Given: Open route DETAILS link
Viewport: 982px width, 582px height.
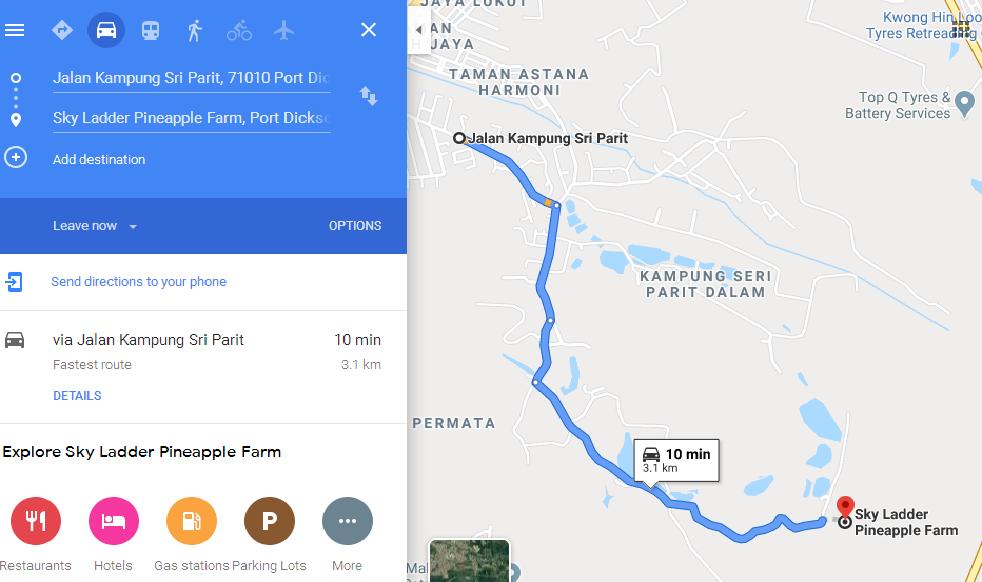Looking at the screenshot, I should pyautogui.click(x=77, y=395).
